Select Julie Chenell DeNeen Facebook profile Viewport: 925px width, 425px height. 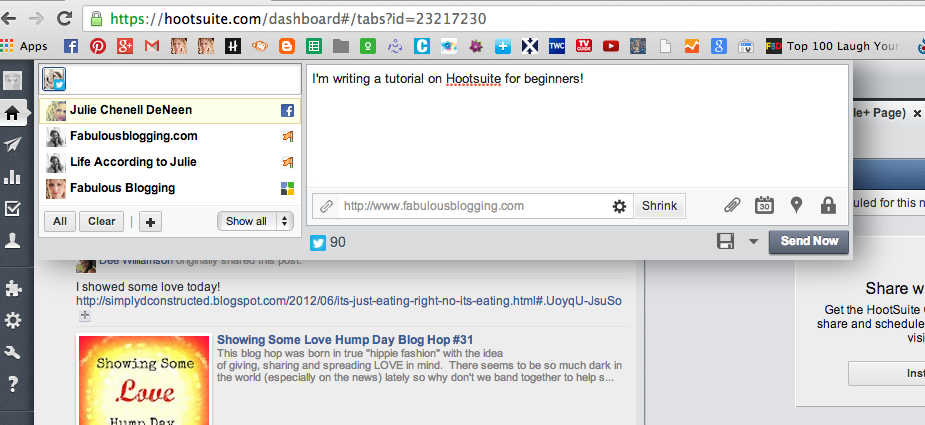point(170,110)
